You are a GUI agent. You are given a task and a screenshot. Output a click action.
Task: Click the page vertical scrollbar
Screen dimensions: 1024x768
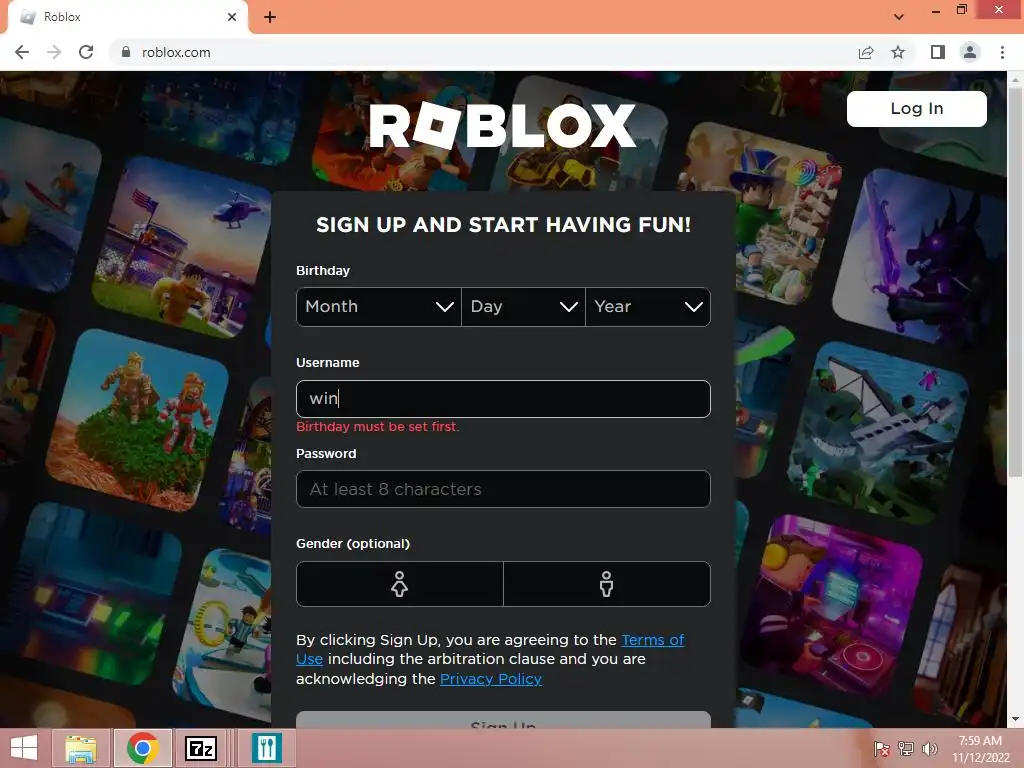pyautogui.click(x=1015, y=281)
